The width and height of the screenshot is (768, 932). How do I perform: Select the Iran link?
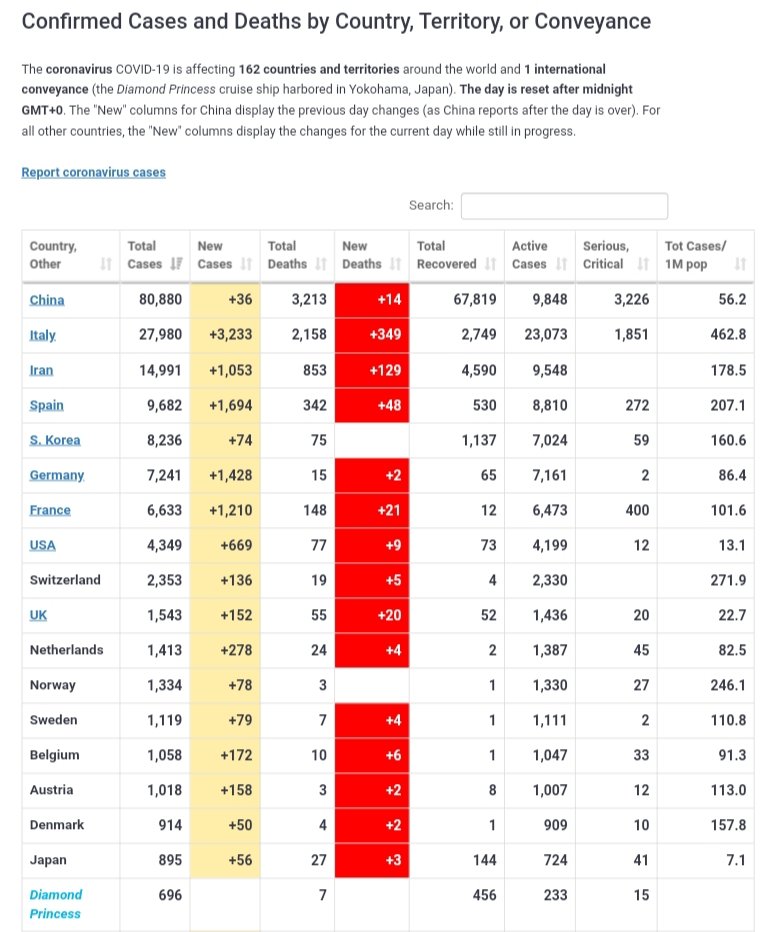(41, 370)
